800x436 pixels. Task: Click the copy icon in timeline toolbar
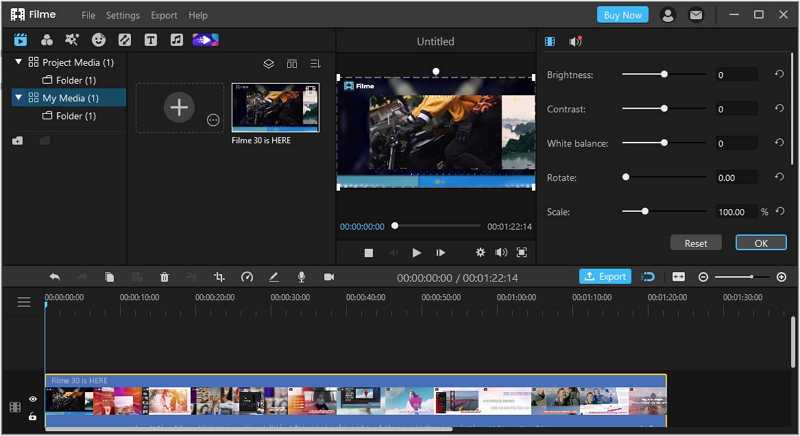[x=109, y=277]
